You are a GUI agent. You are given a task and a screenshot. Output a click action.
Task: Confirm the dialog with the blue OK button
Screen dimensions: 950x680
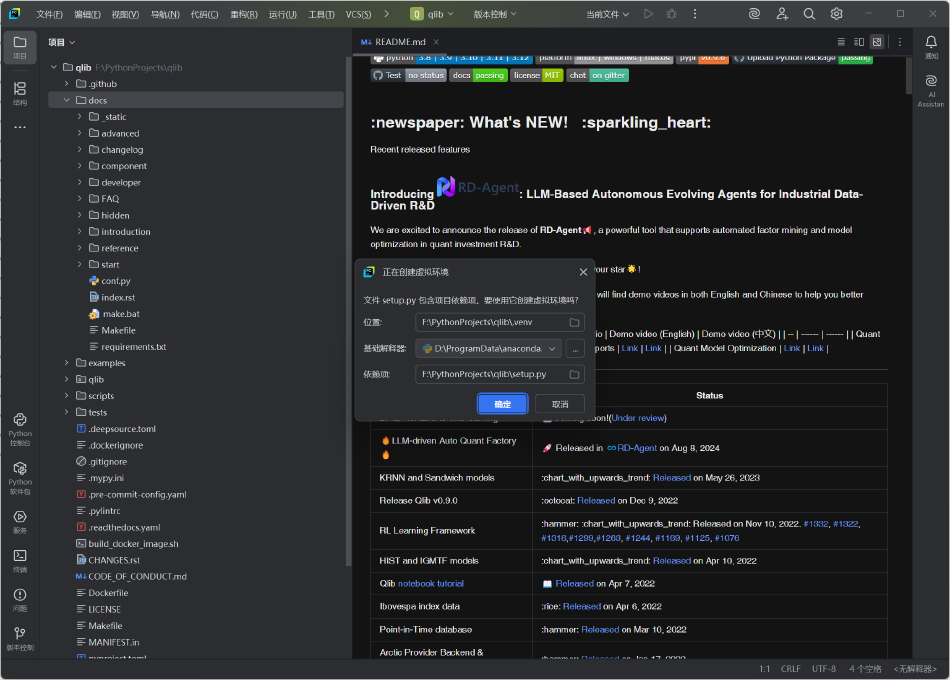click(x=502, y=404)
